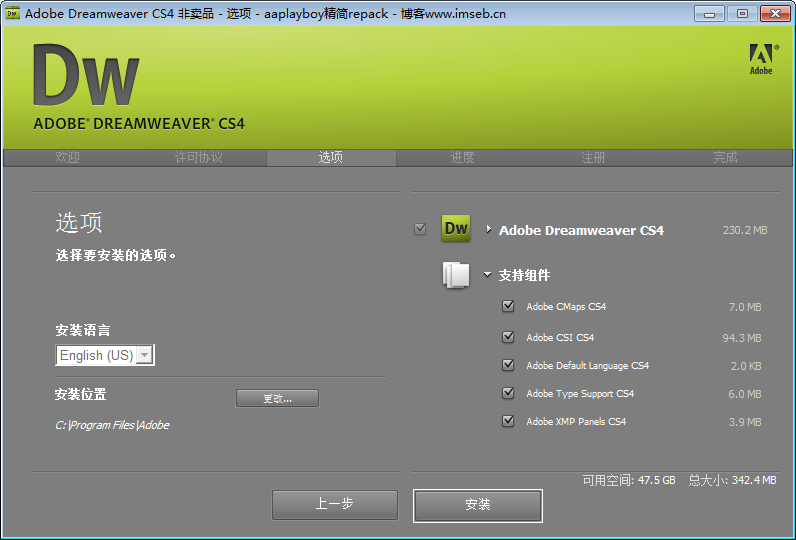796x540 pixels.
Task: Select the 完成 step tab
Action: coord(725,157)
